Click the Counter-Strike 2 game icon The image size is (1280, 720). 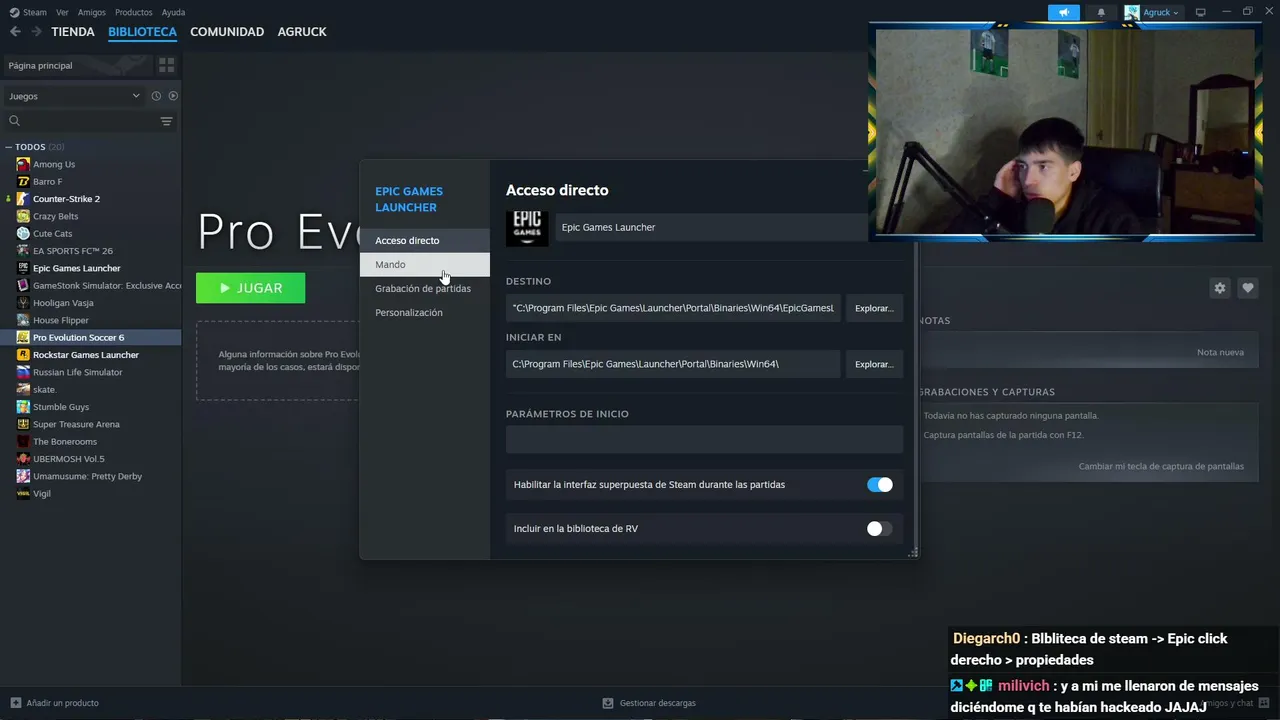pos(23,199)
